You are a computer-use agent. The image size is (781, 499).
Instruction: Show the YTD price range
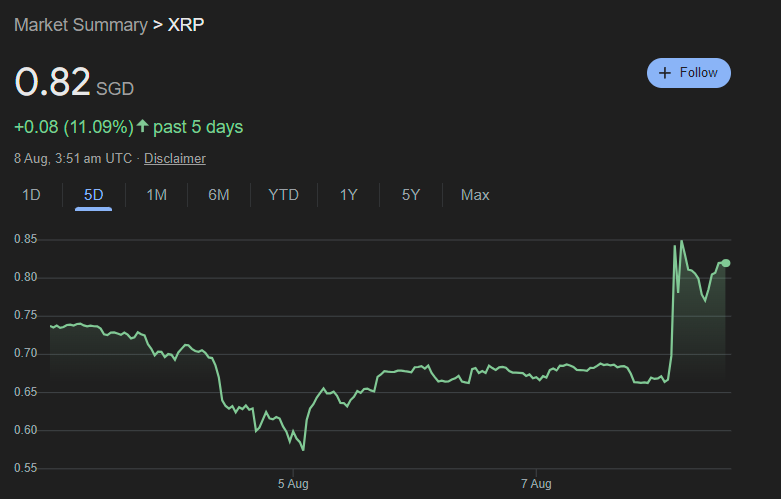click(x=283, y=195)
